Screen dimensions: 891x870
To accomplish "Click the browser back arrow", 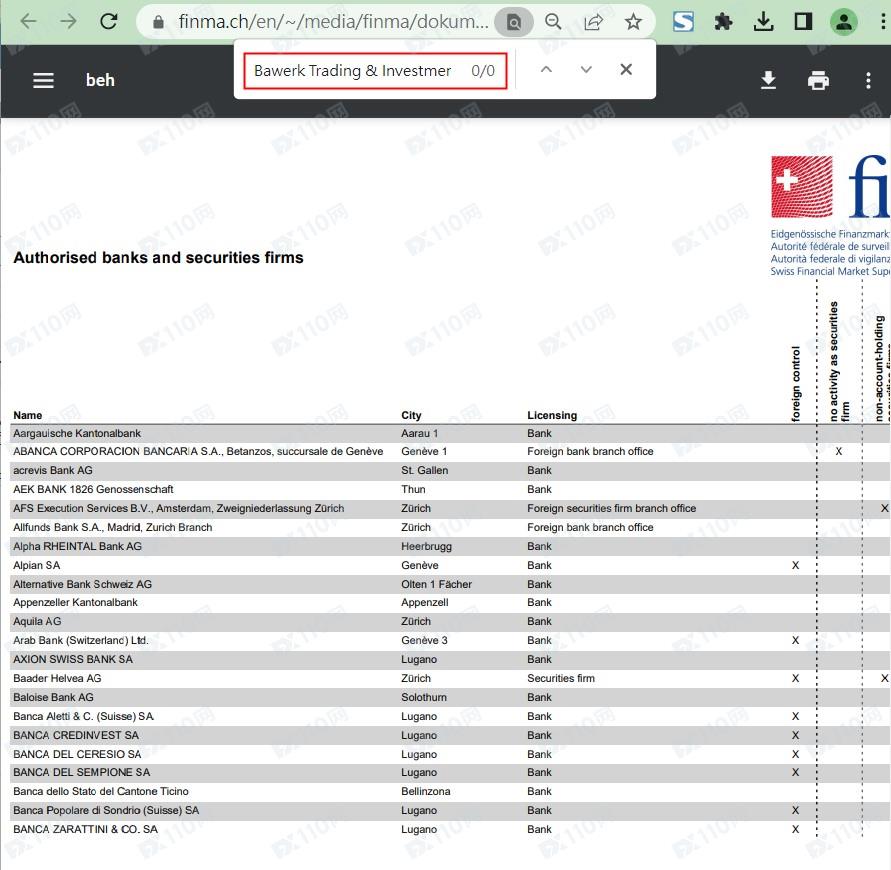I will coord(28,21).
